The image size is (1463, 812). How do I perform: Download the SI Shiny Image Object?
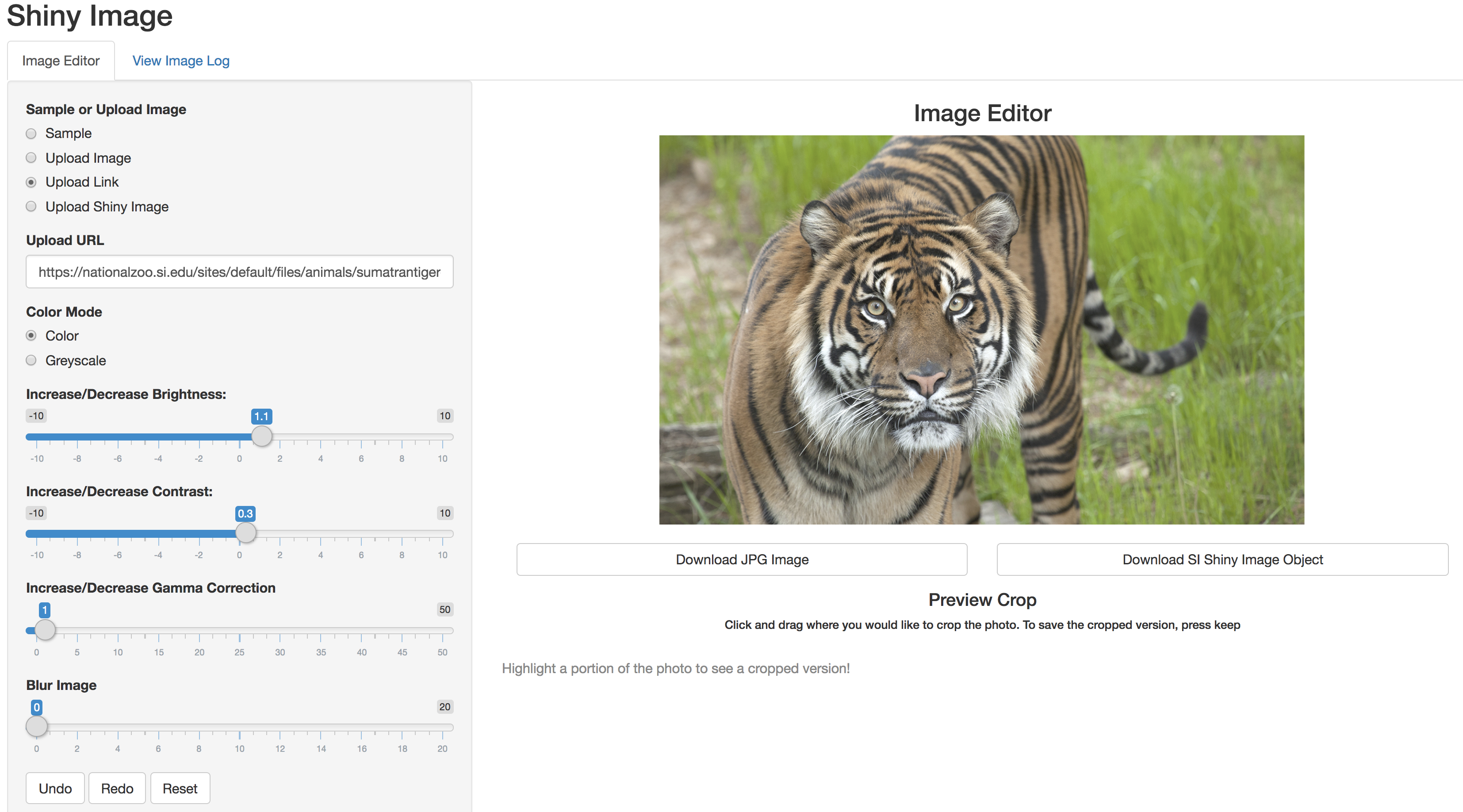[x=1222, y=559]
